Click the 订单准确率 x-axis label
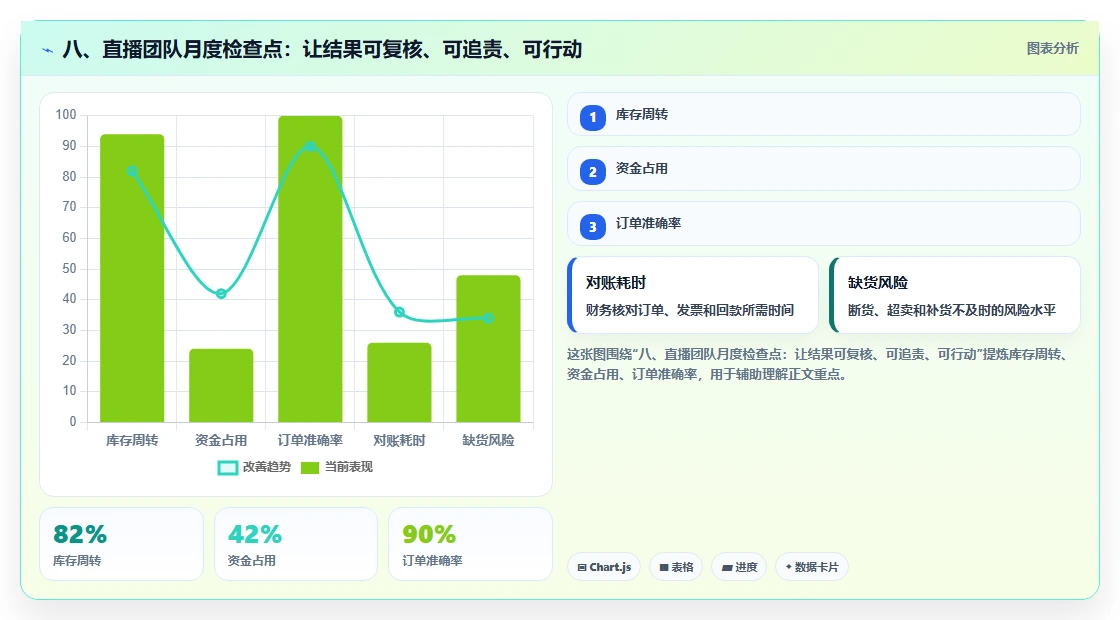1120x620 pixels. (x=310, y=441)
